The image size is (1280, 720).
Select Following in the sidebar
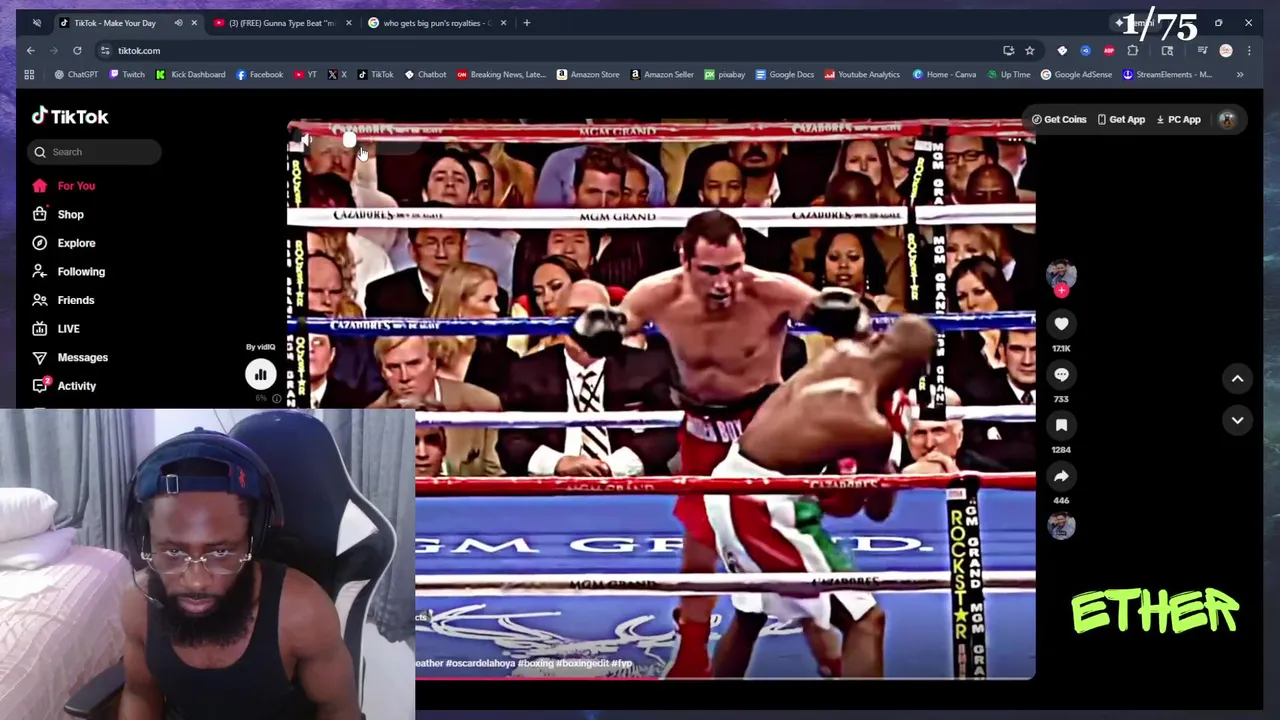[x=68, y=271]
